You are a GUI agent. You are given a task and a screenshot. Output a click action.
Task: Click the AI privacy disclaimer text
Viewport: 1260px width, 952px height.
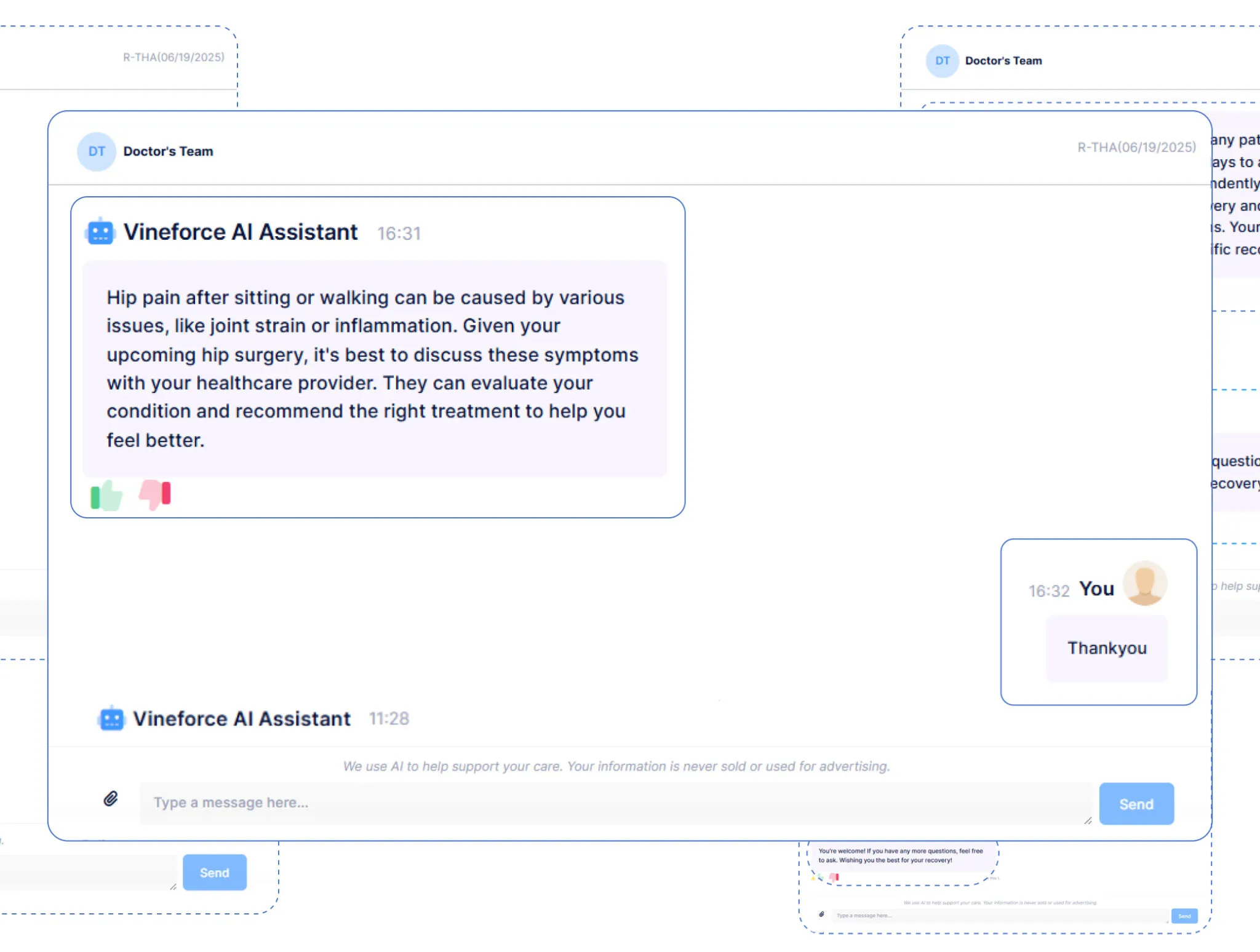(x=616, y=766)
